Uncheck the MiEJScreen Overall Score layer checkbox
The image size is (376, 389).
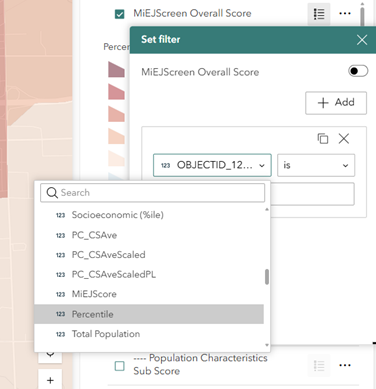[119, 14]
